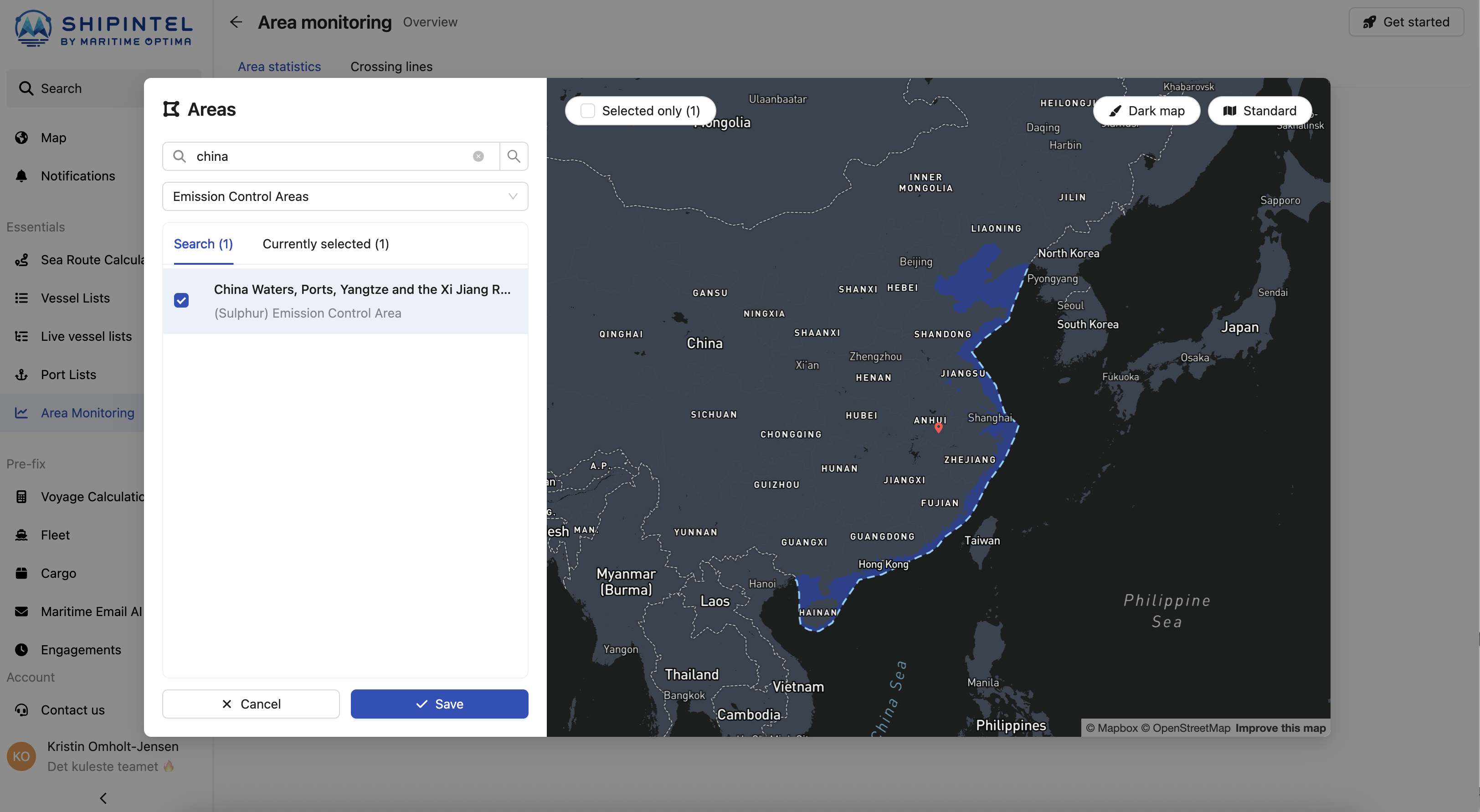Image resolution: width=1480 pixels, height=812 pixels.
Task: Click the Notifications bell icon
Action: (x=21, y=176)
